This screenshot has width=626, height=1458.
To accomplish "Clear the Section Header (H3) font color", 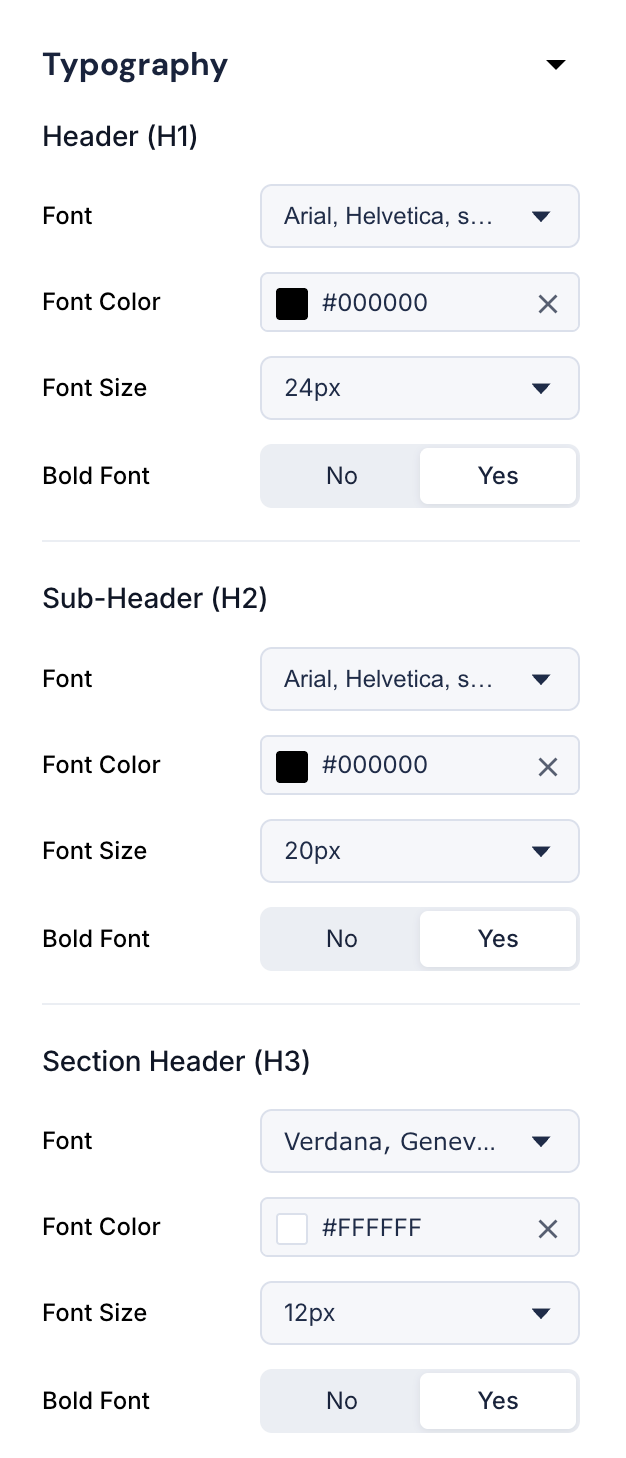I will coord(547,1229).
